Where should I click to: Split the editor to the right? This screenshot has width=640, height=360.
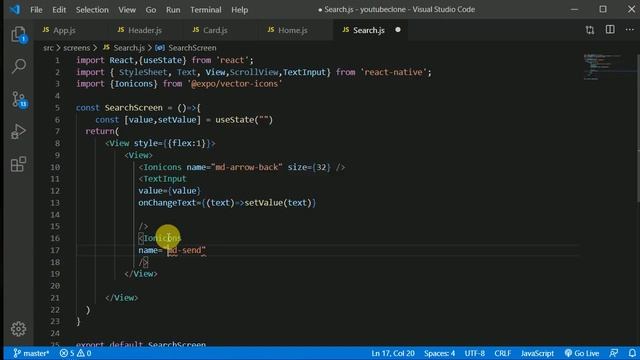[610, 30]
